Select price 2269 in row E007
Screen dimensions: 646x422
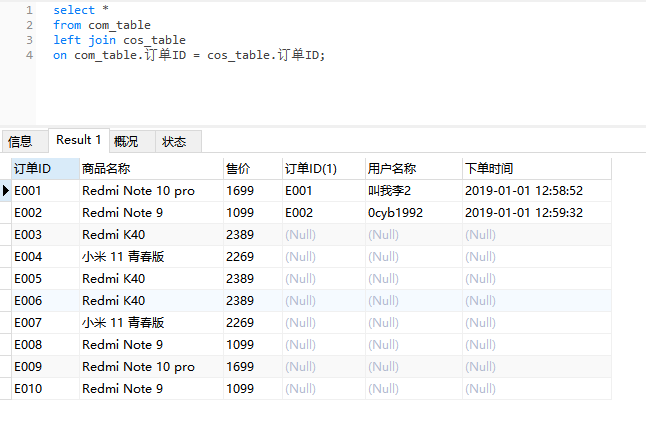tap(253, 323)
